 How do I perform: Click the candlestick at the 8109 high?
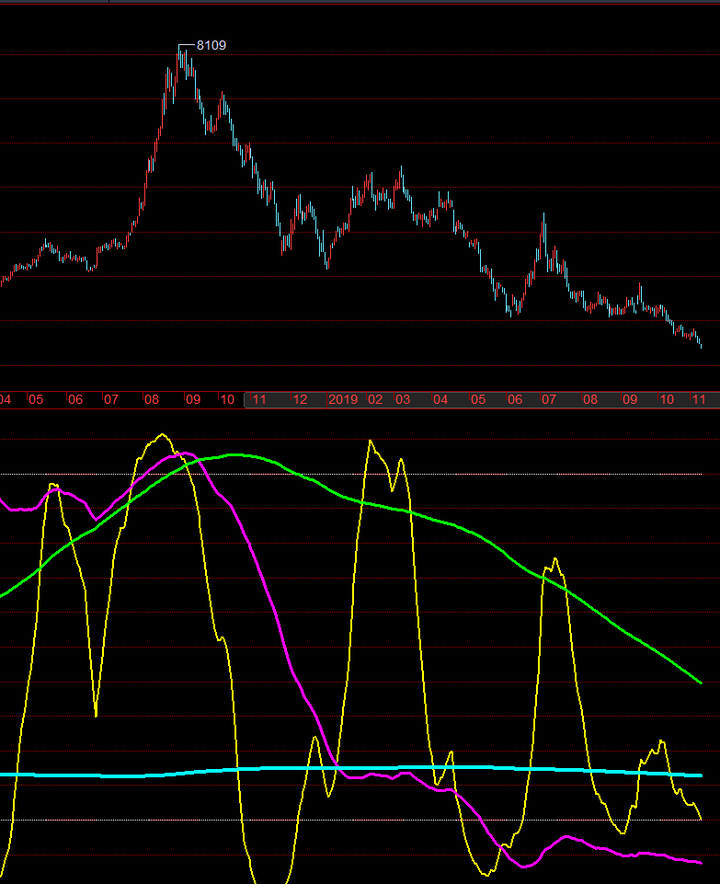tap(179, 56)
